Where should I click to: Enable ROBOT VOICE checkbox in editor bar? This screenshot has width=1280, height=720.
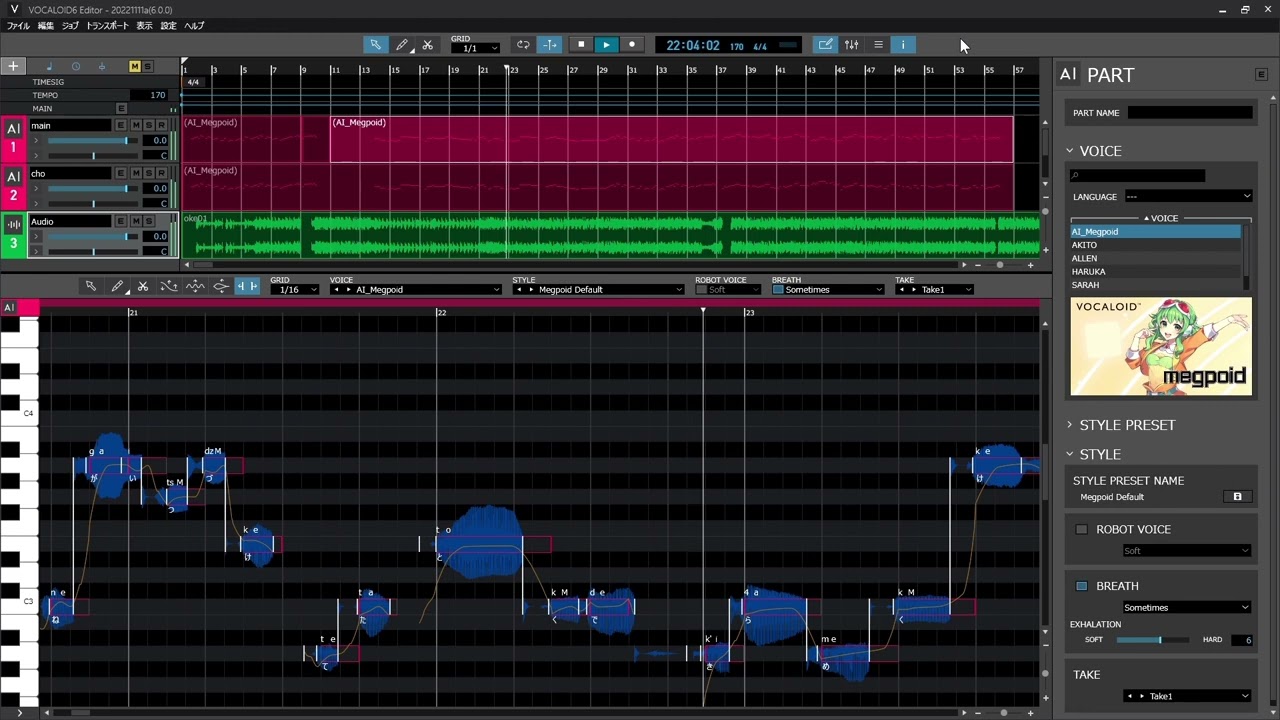coord(702,290)
